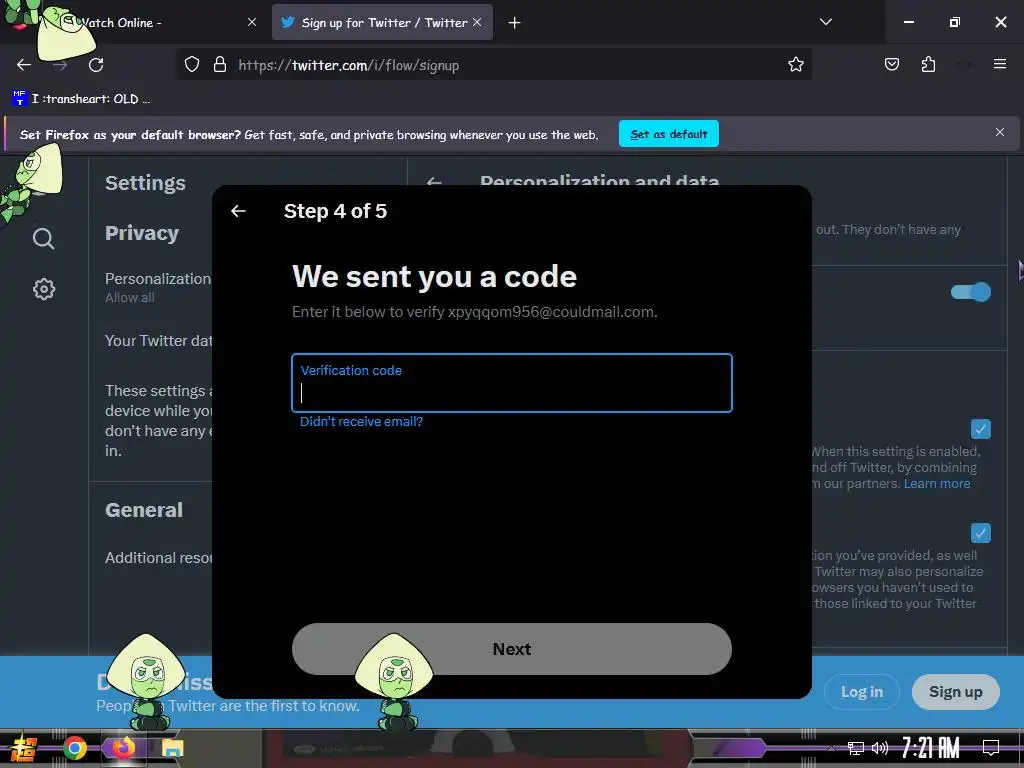Minimize the Firefox window
The image size is (1024, 768).
click(908, 22)
